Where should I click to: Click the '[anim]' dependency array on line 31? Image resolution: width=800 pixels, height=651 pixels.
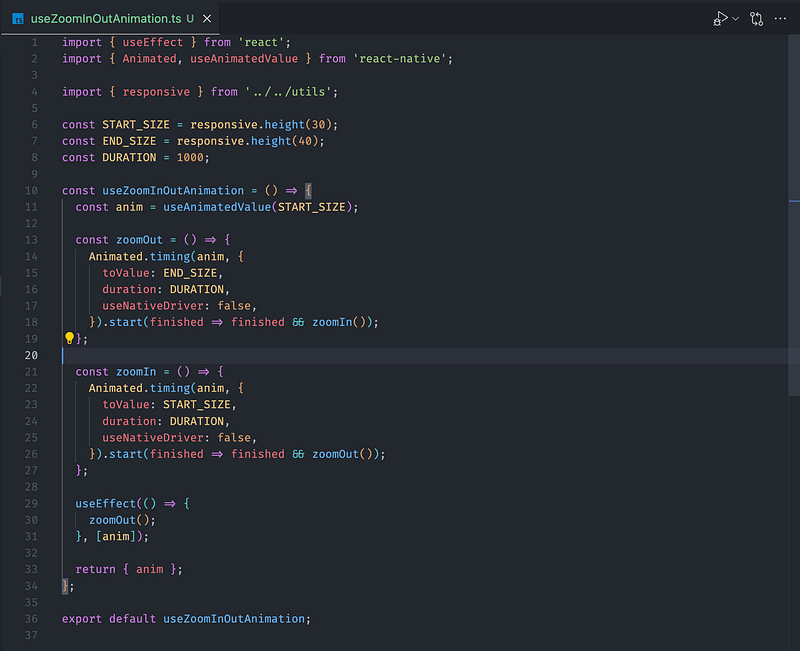tap(116, 536)
